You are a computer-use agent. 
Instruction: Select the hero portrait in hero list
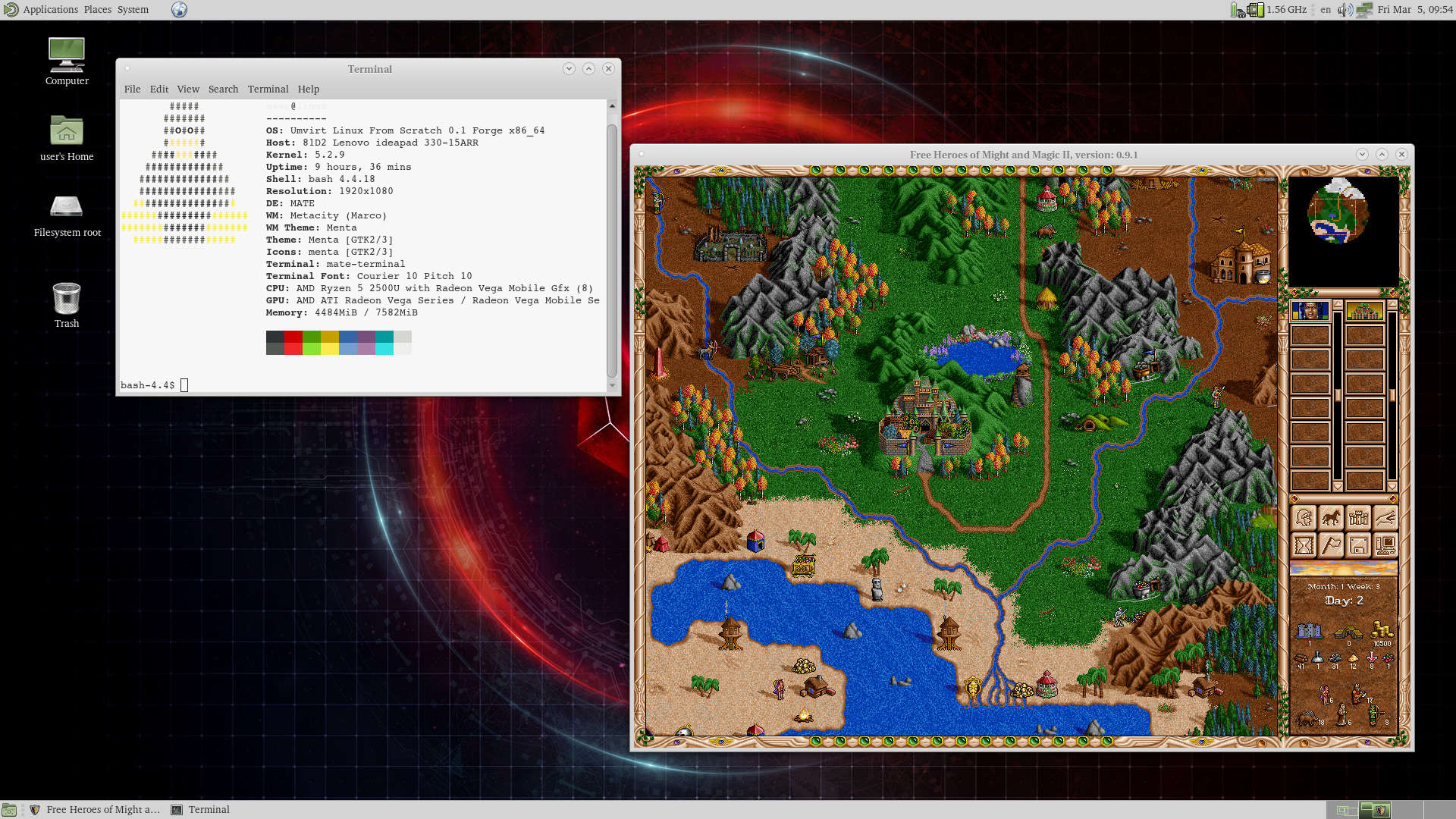click(1310, 311)
